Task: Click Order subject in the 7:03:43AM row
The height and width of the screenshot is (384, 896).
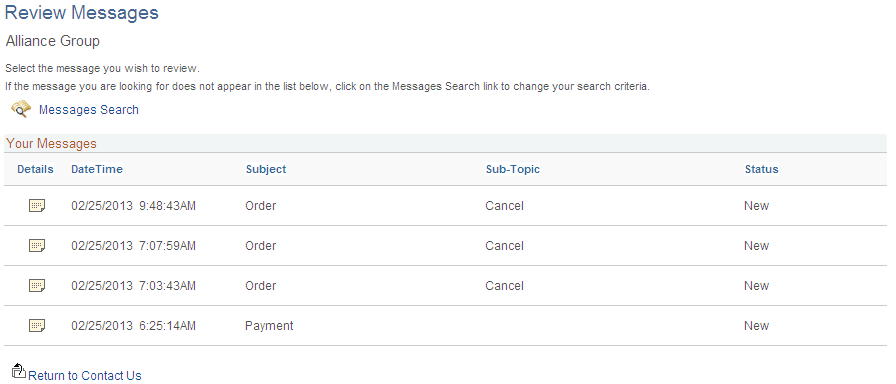Action: [x=261, y=286]
